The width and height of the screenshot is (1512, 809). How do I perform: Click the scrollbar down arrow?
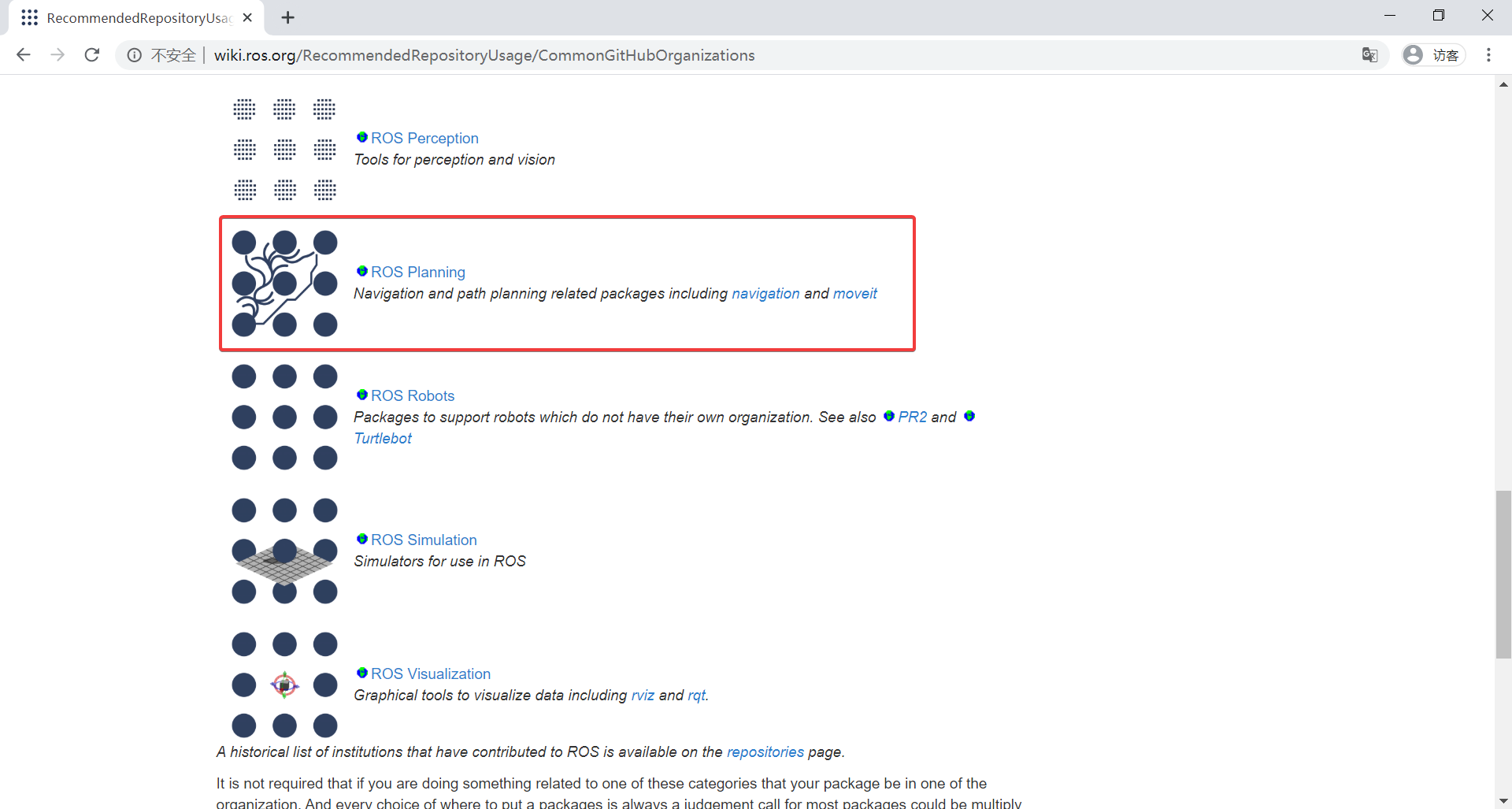click(1503, 800)
